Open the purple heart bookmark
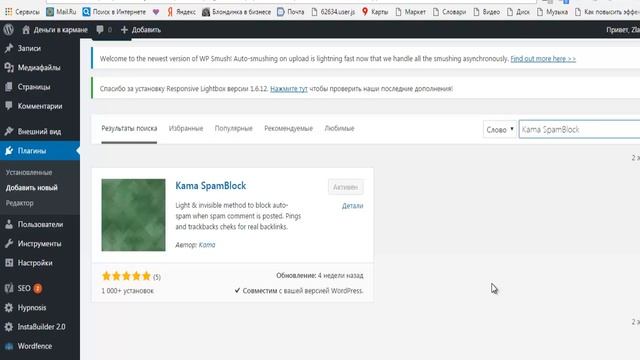 (x=156, y=12)
